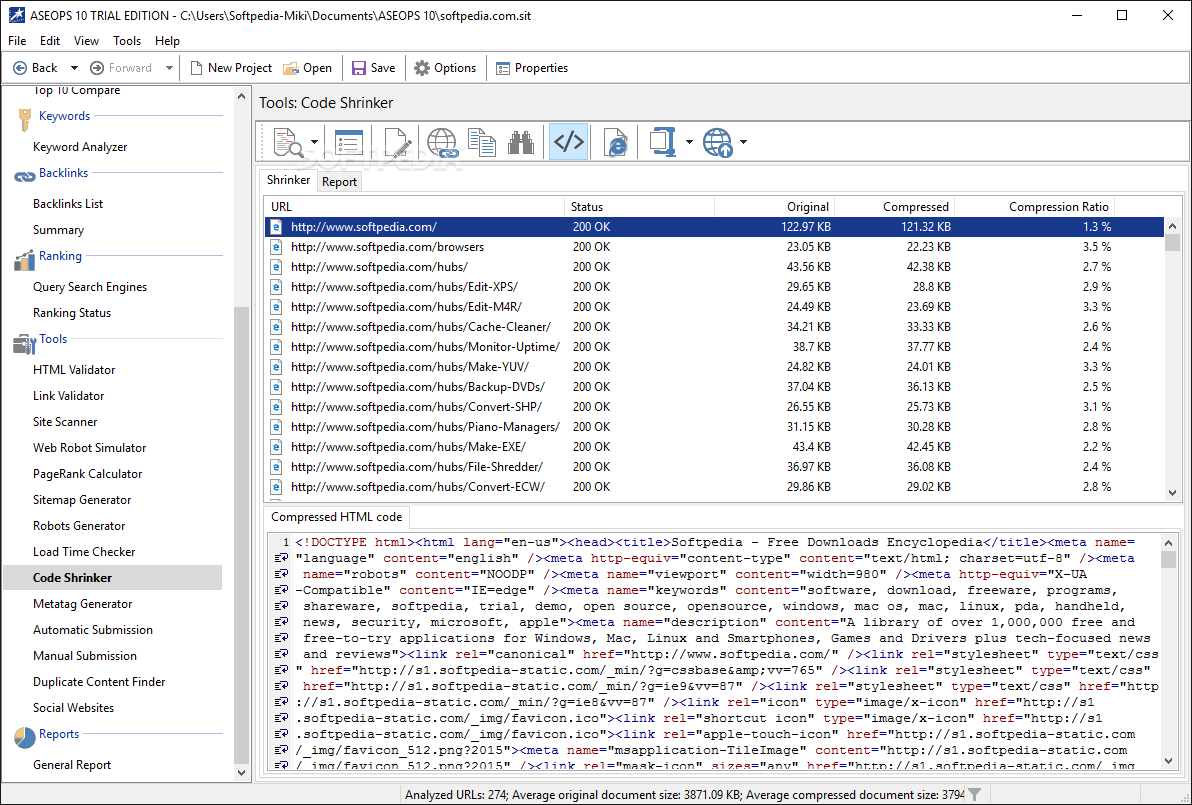Click the Save button
1192x805 pixels.
(x=373, y=68)
